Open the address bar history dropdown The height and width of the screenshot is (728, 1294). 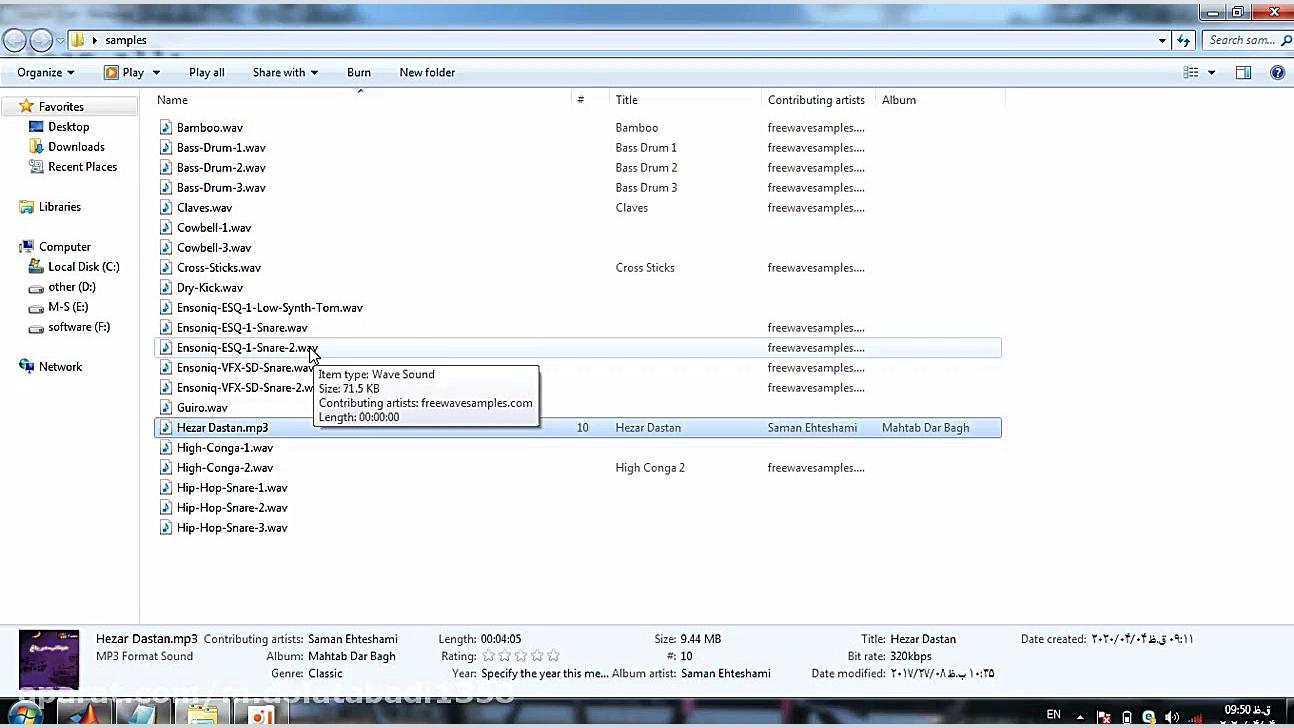click(x=1162, y=40)
